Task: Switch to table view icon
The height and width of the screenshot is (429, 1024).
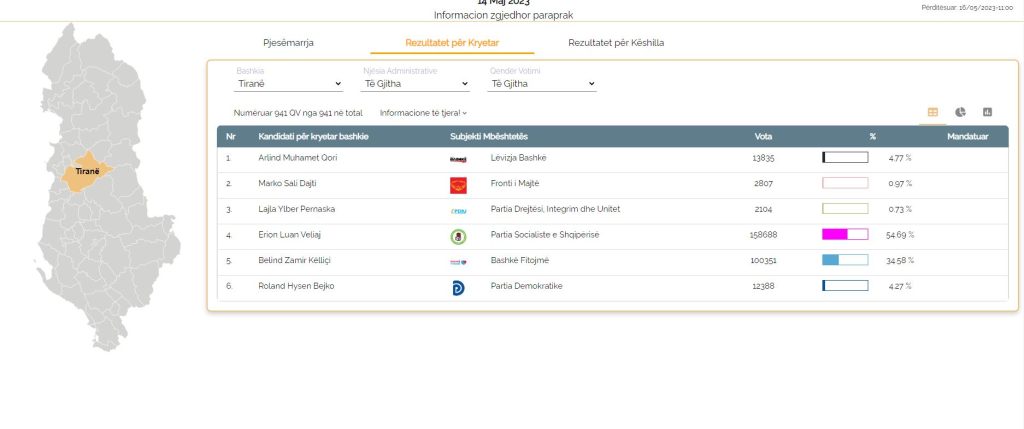Action: (x=933, y=112)
